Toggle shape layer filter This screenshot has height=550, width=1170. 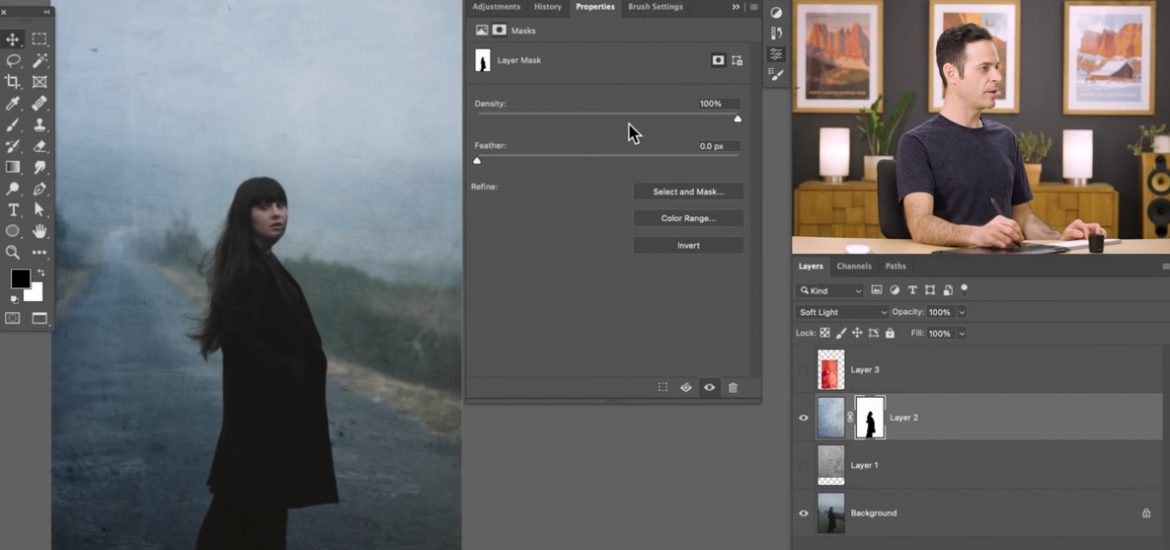[x=930, y=290]
